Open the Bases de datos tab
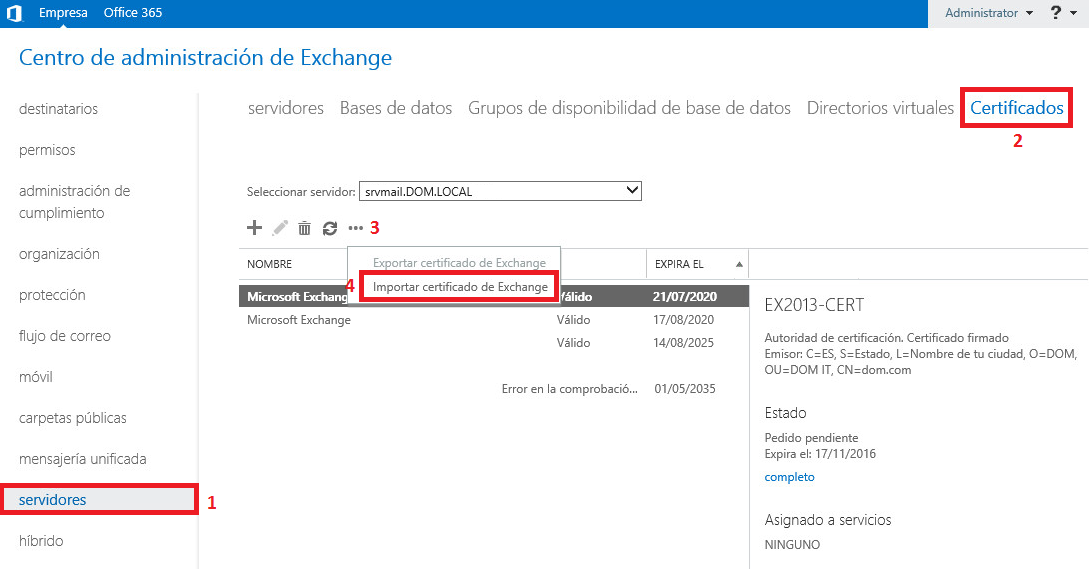This screenshot has height=569, width=1089. tap(396, 108)
